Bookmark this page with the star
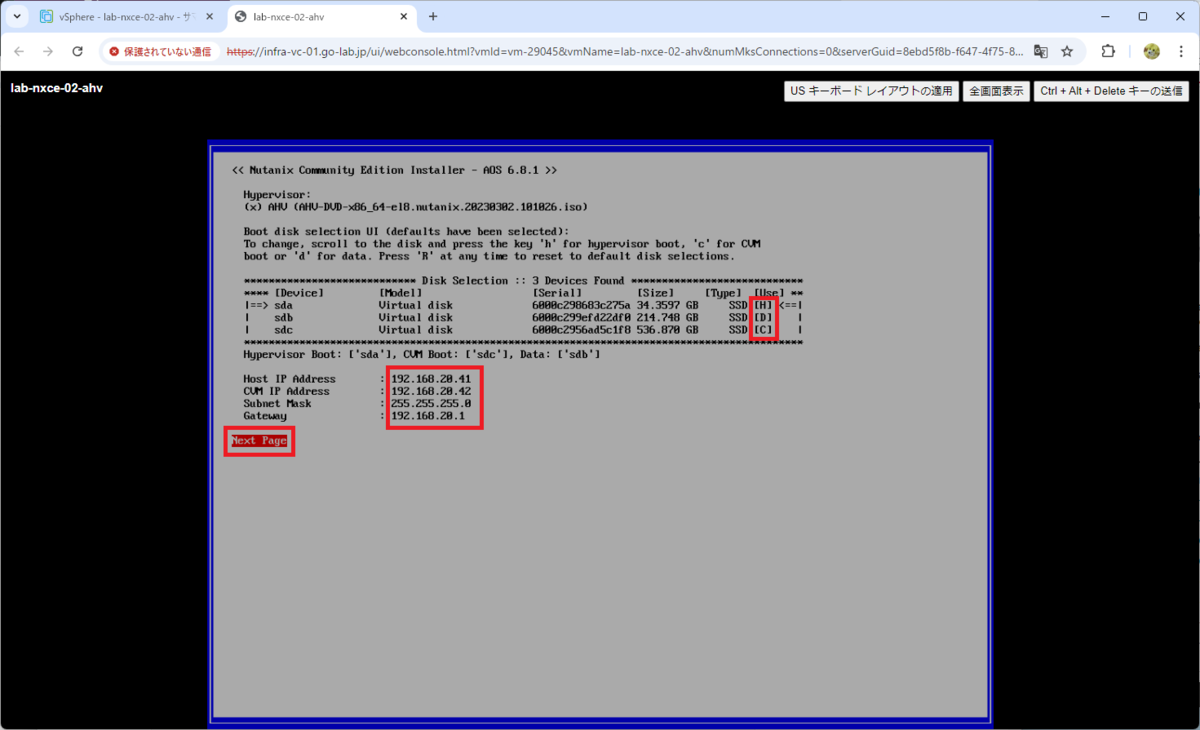Screen dimensions: 1200x730 [1067, 51]
